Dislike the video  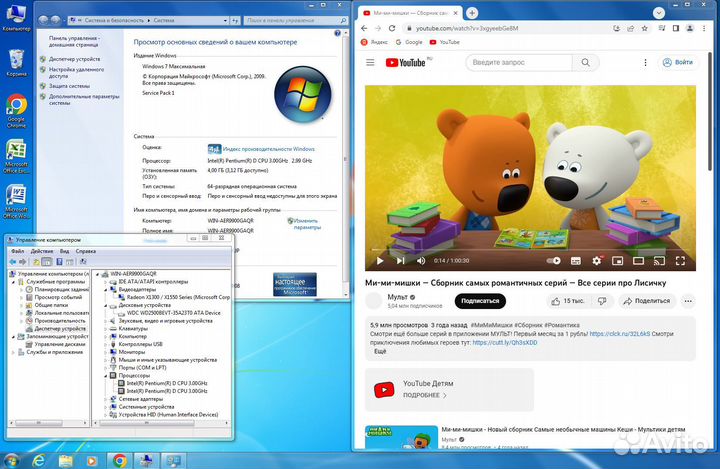coord(602,301)
